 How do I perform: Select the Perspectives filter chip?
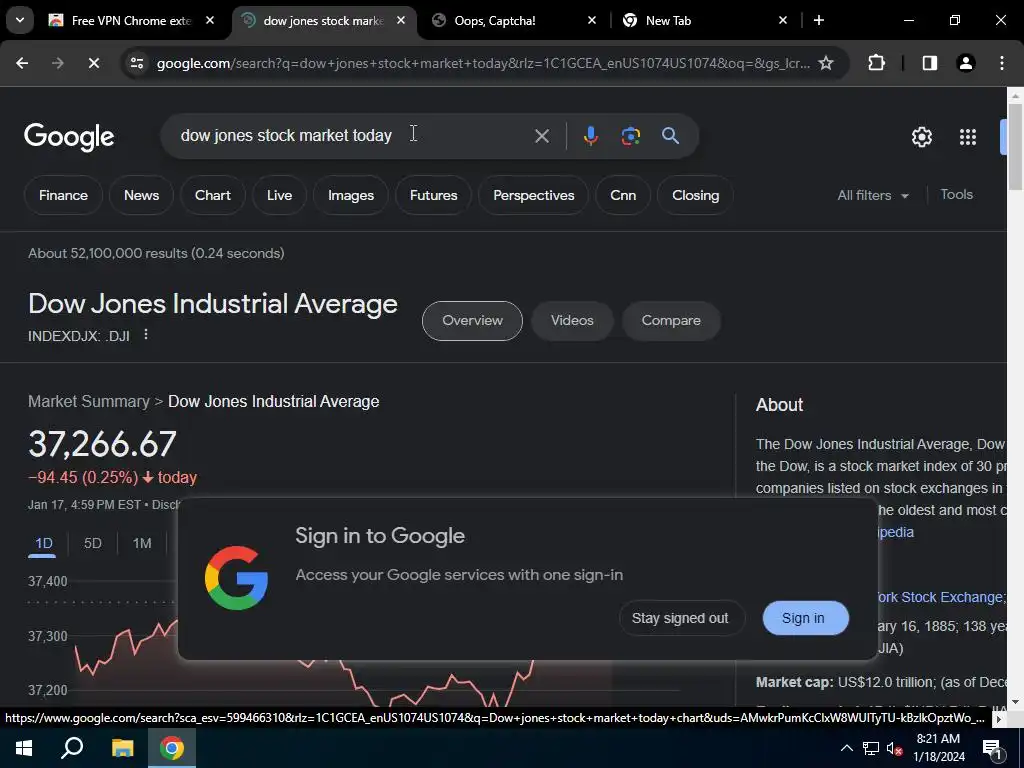534,195
